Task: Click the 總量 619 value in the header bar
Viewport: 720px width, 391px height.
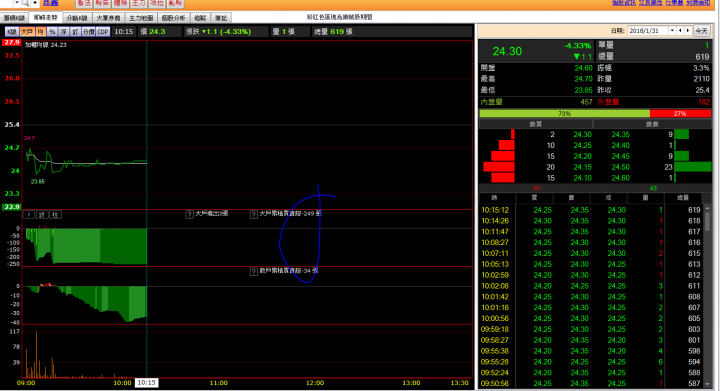Action: click(337, 32)
